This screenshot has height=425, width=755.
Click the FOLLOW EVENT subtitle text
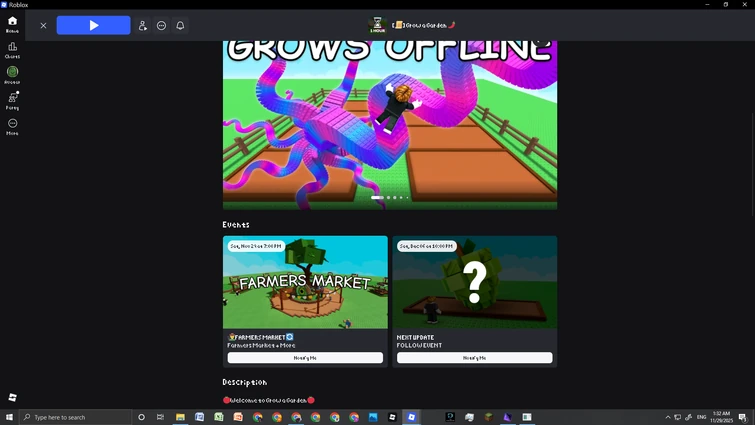419,345
